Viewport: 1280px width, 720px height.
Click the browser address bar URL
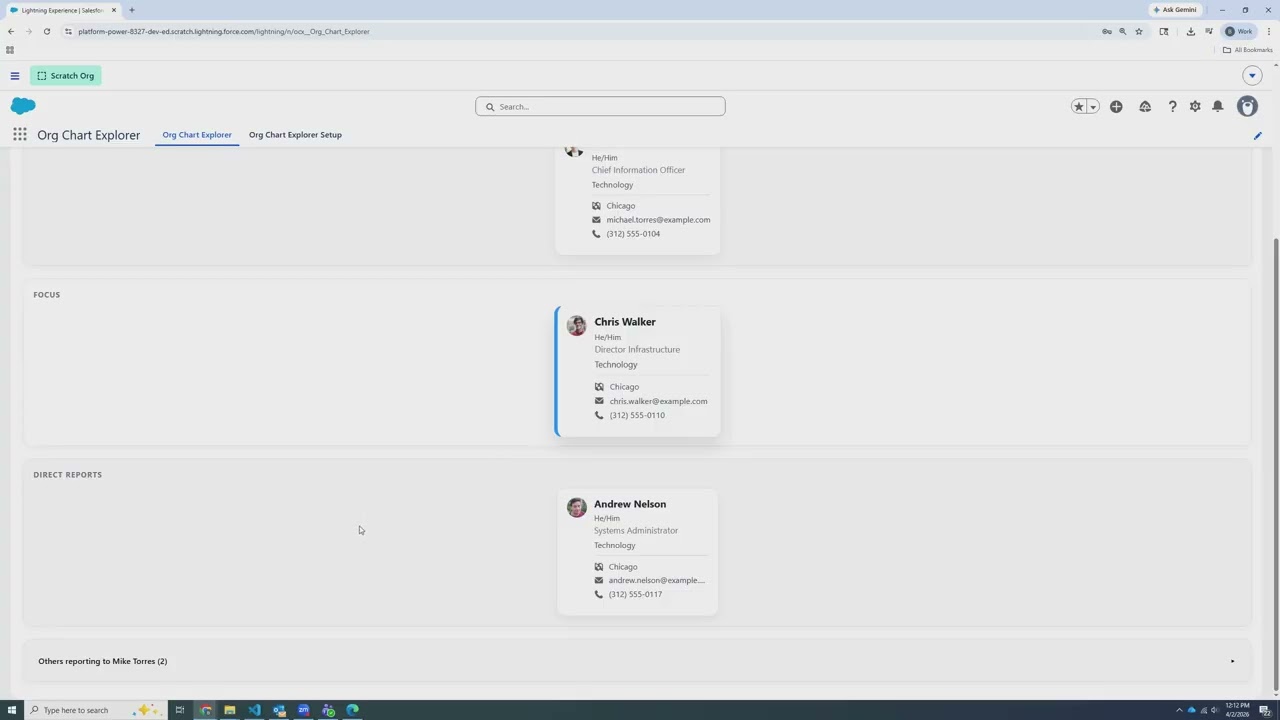224,31
